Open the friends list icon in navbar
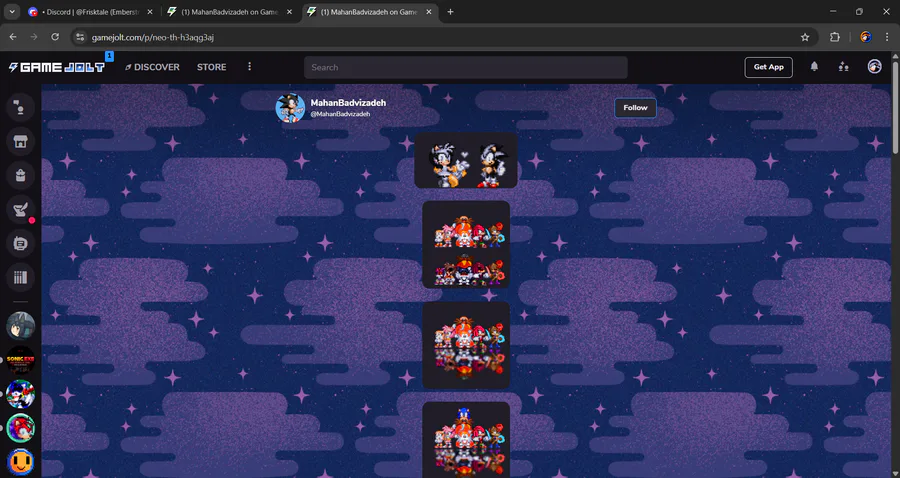 coord(843,67)
